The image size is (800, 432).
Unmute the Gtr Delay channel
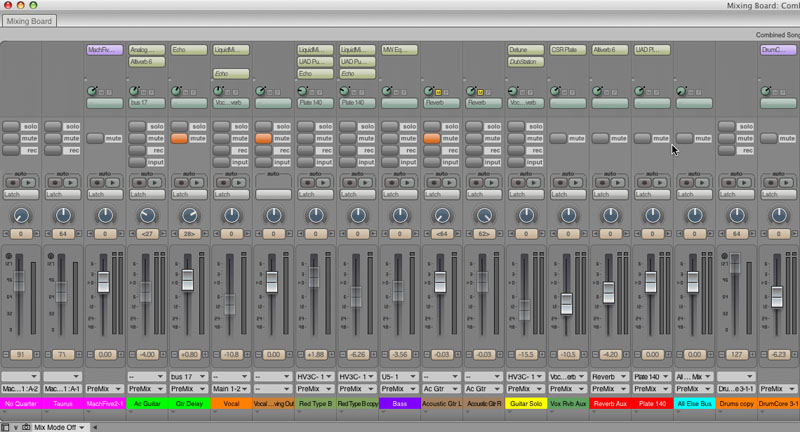pos(179,138)
